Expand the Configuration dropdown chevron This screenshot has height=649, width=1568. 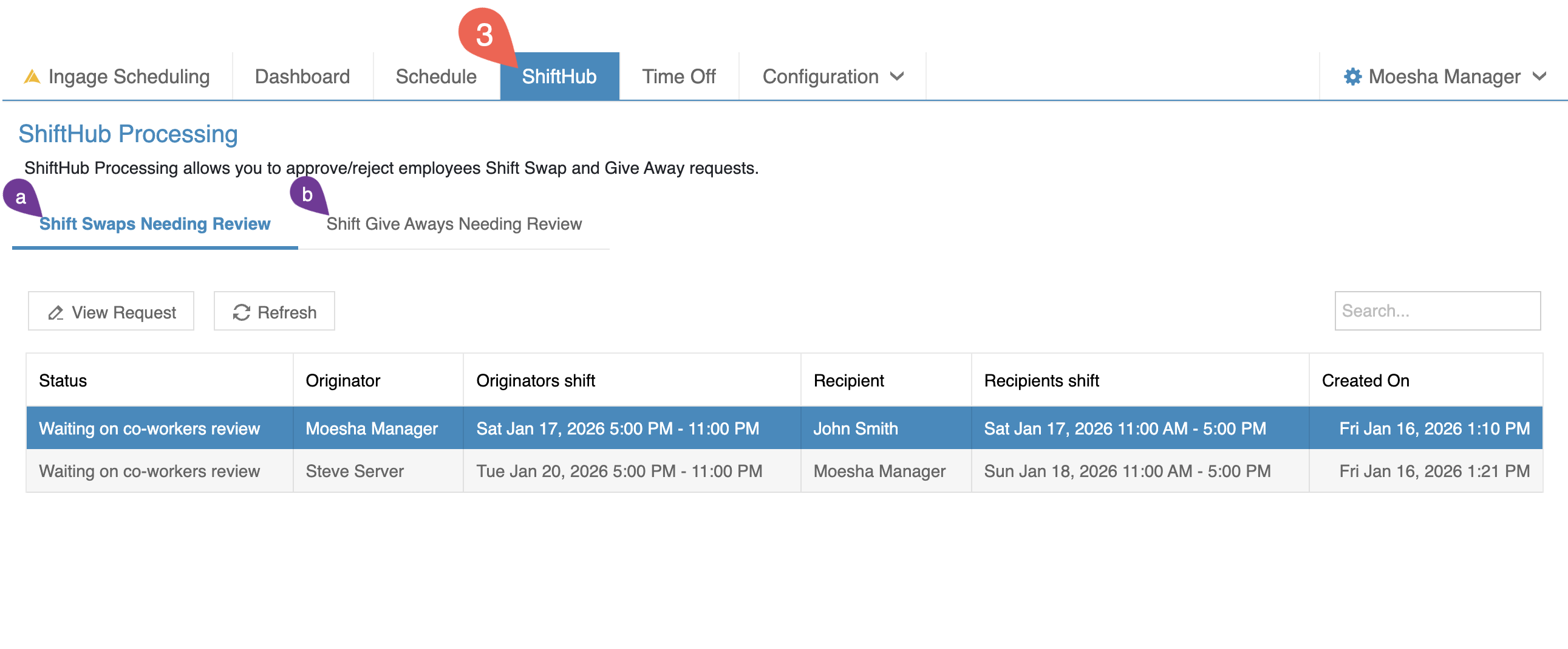[896, 77]
